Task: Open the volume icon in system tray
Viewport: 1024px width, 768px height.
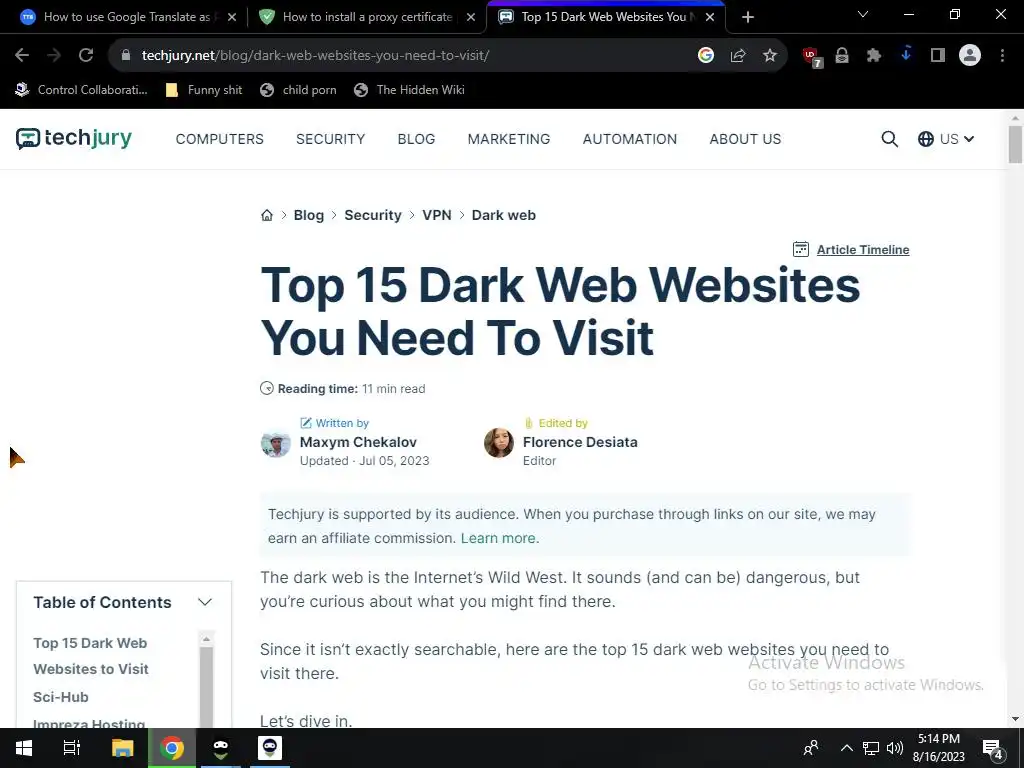Action: coord(895,748)
